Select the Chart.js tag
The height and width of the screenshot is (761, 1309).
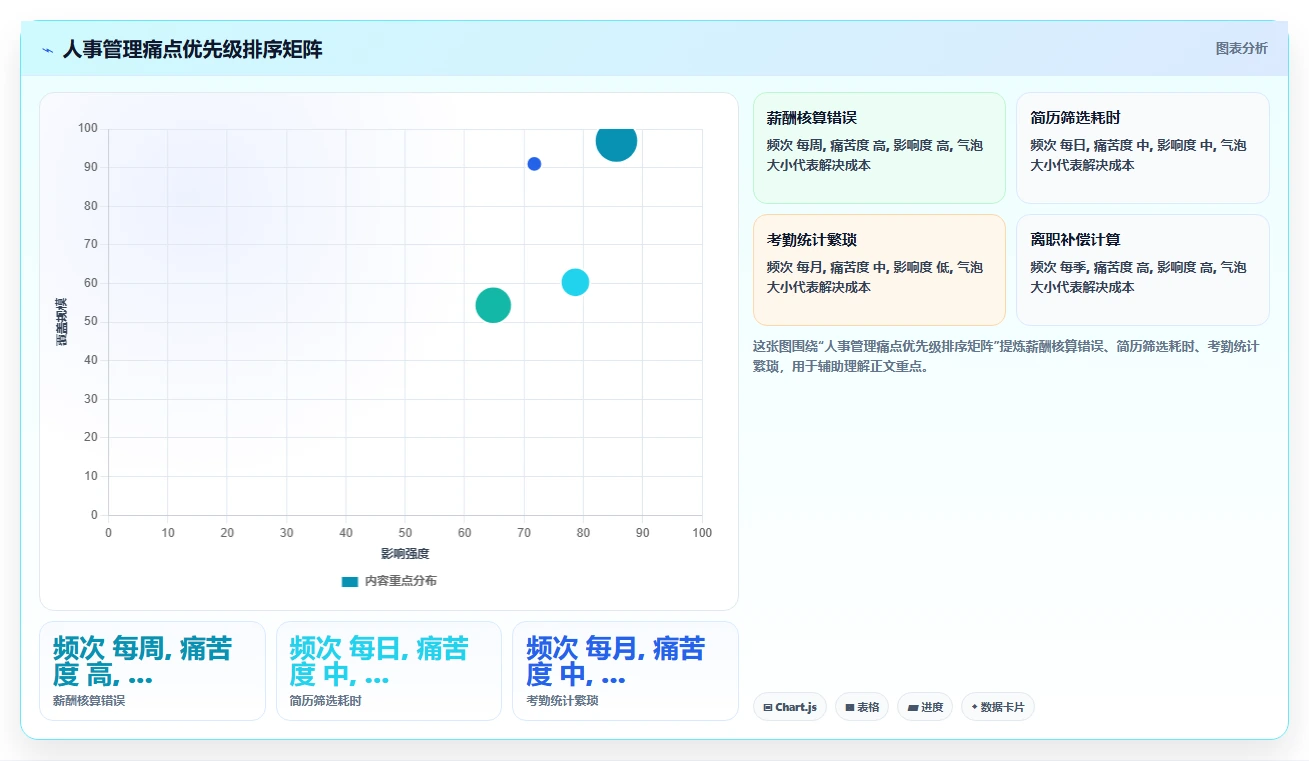790,707
